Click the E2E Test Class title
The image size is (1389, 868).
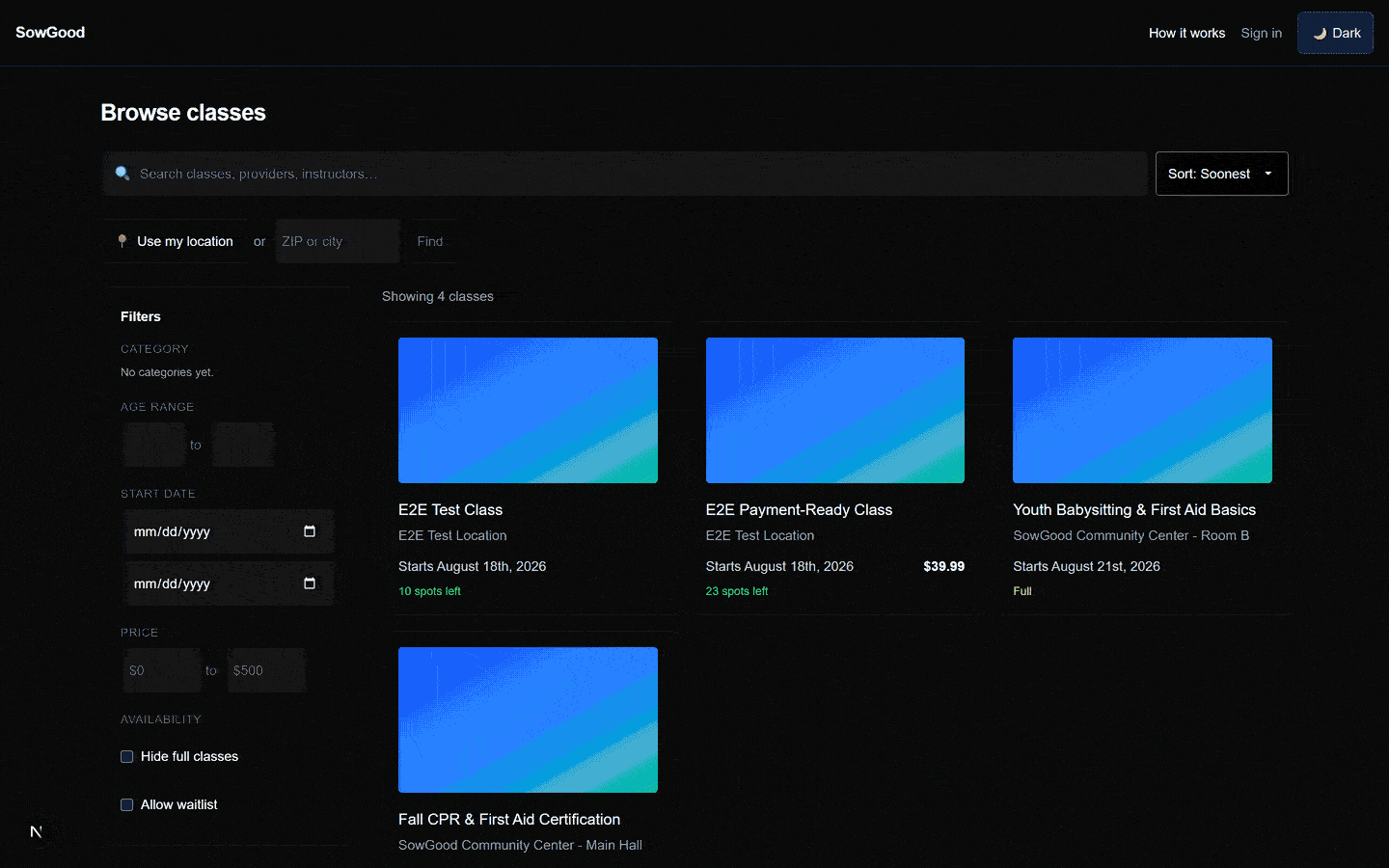(x=450, y=509)
